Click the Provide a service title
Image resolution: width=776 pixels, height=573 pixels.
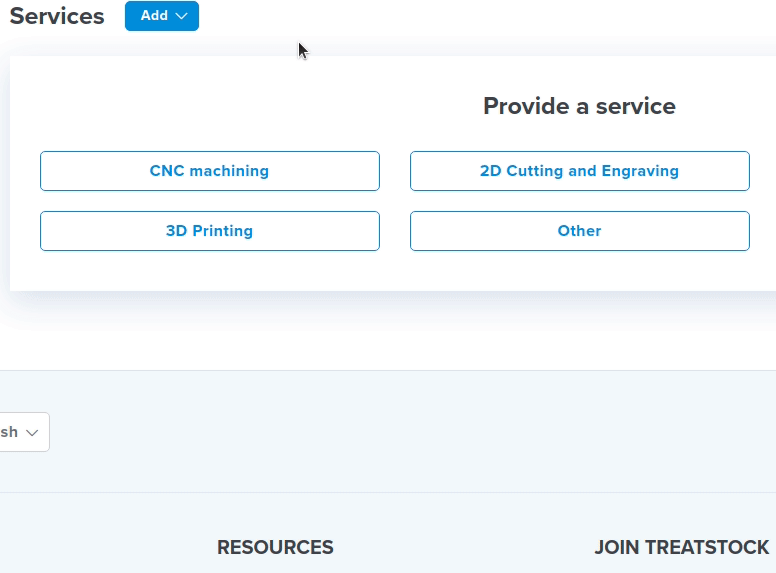(x=579, y=106)
